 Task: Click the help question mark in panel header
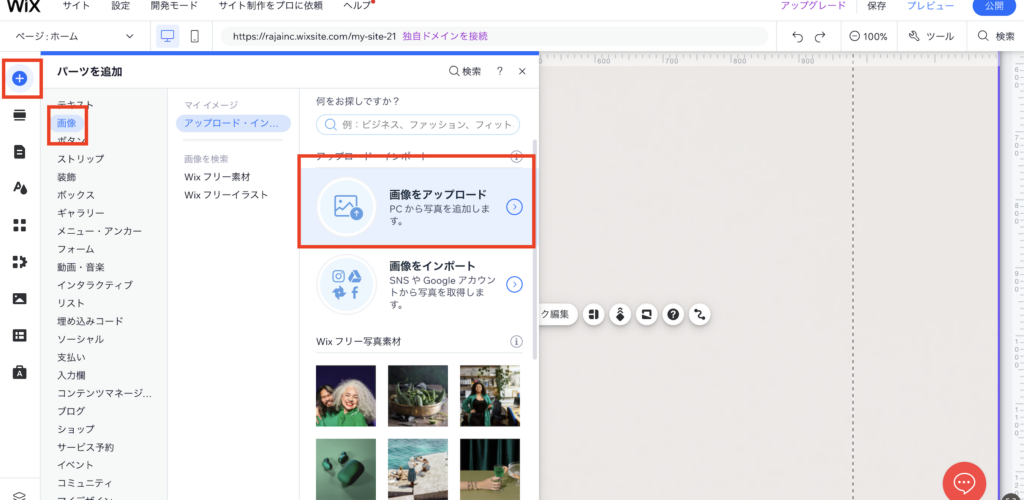coord(500,71)
